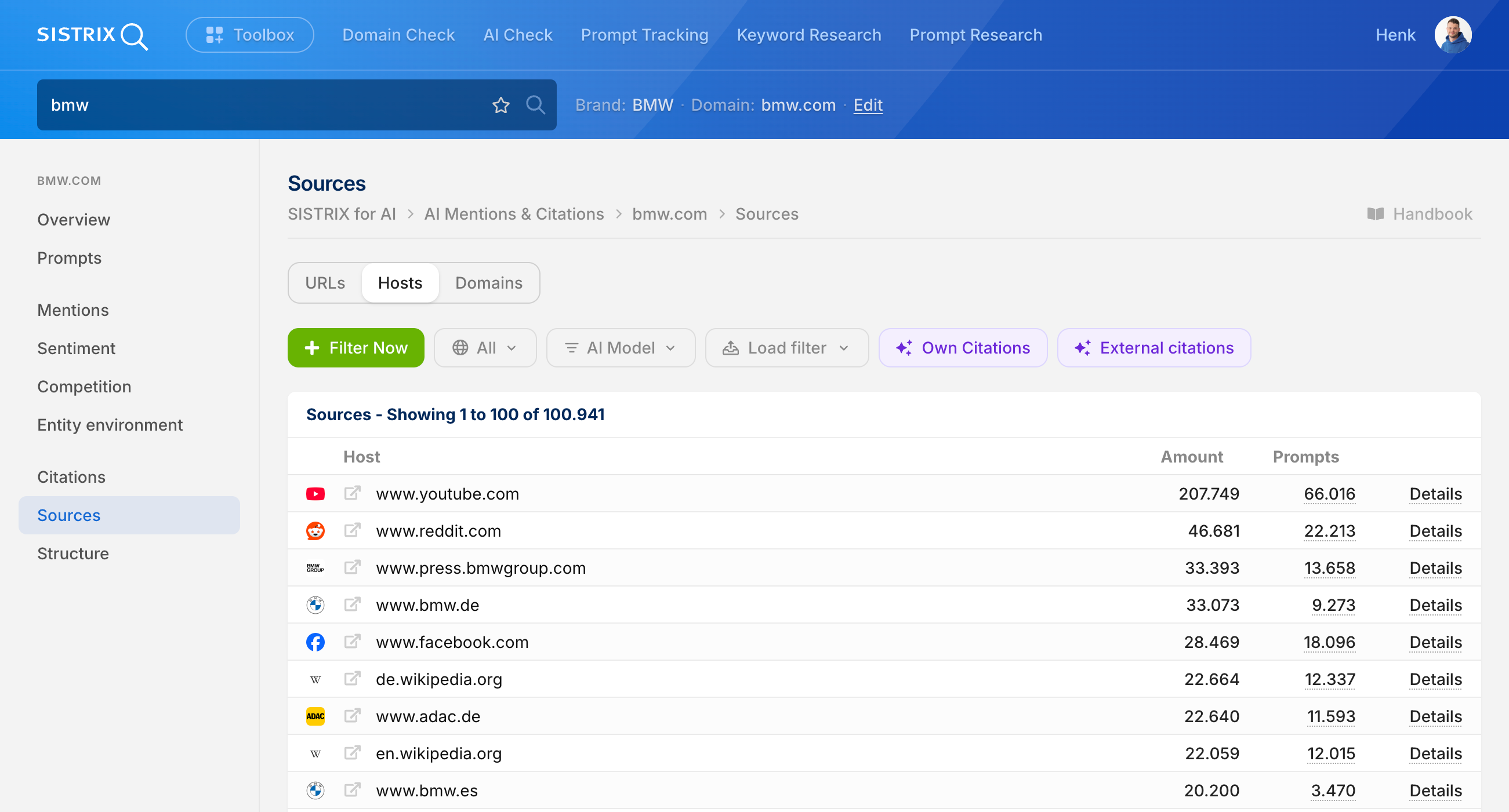Open www.press.bmwgroup.com external link icon
Viewport: 1509px width, 812px height.
352,567
